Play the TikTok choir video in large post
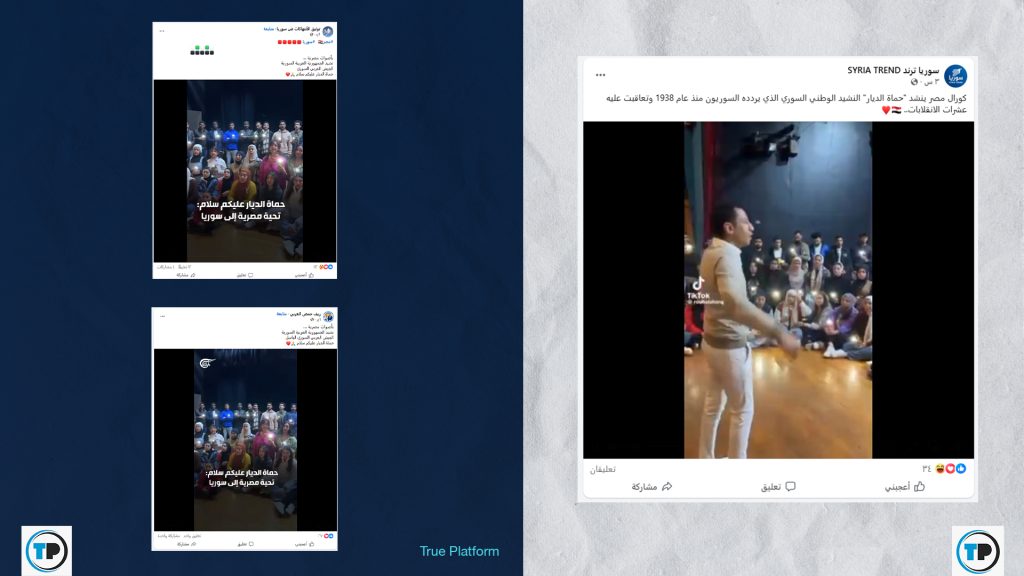Screen dimensions: 1024x576 point(778,290)
